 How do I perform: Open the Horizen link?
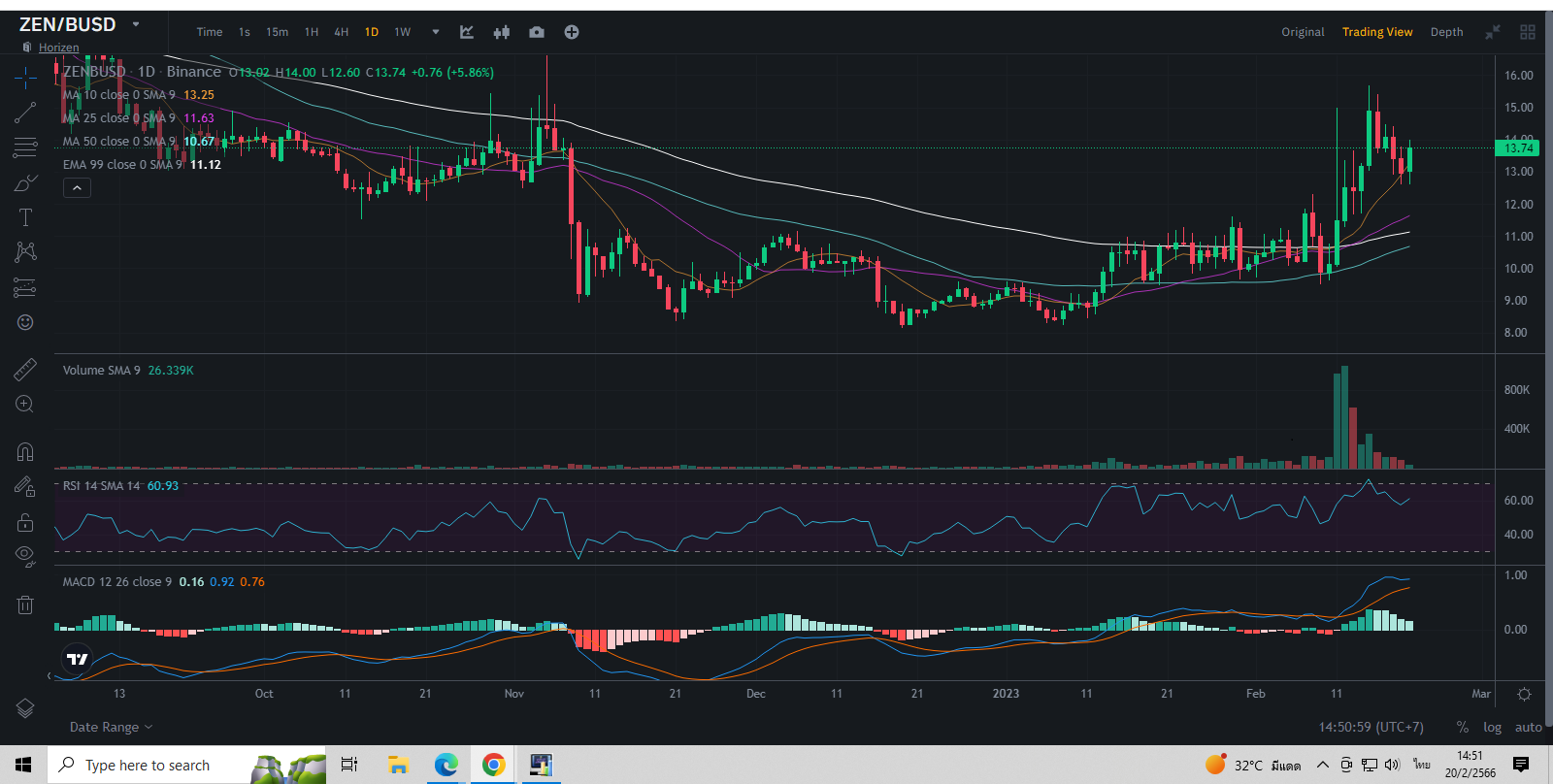59,48
